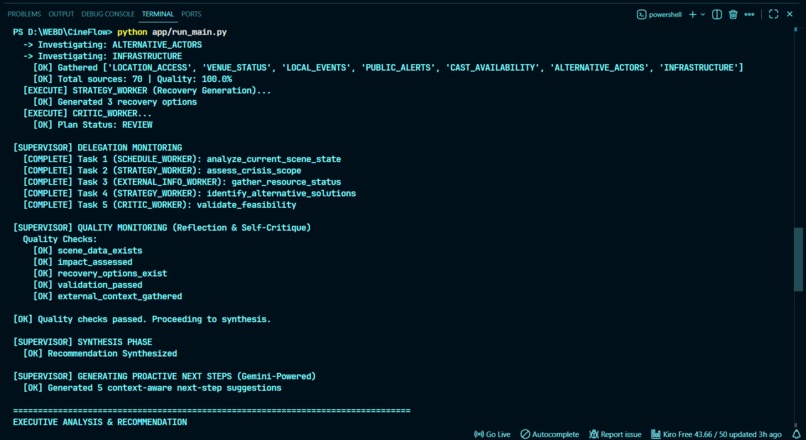Click 'external_context_gathered' check line
806x440 pixels.
[107, 296]
